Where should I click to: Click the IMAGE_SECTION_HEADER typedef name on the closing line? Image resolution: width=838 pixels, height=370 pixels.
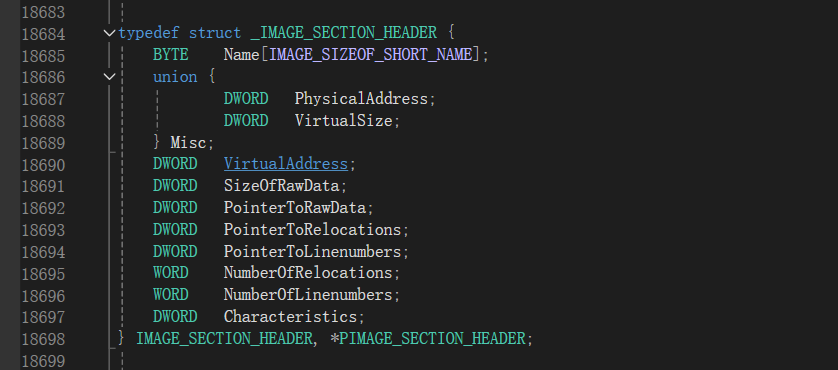click(224, 338)
